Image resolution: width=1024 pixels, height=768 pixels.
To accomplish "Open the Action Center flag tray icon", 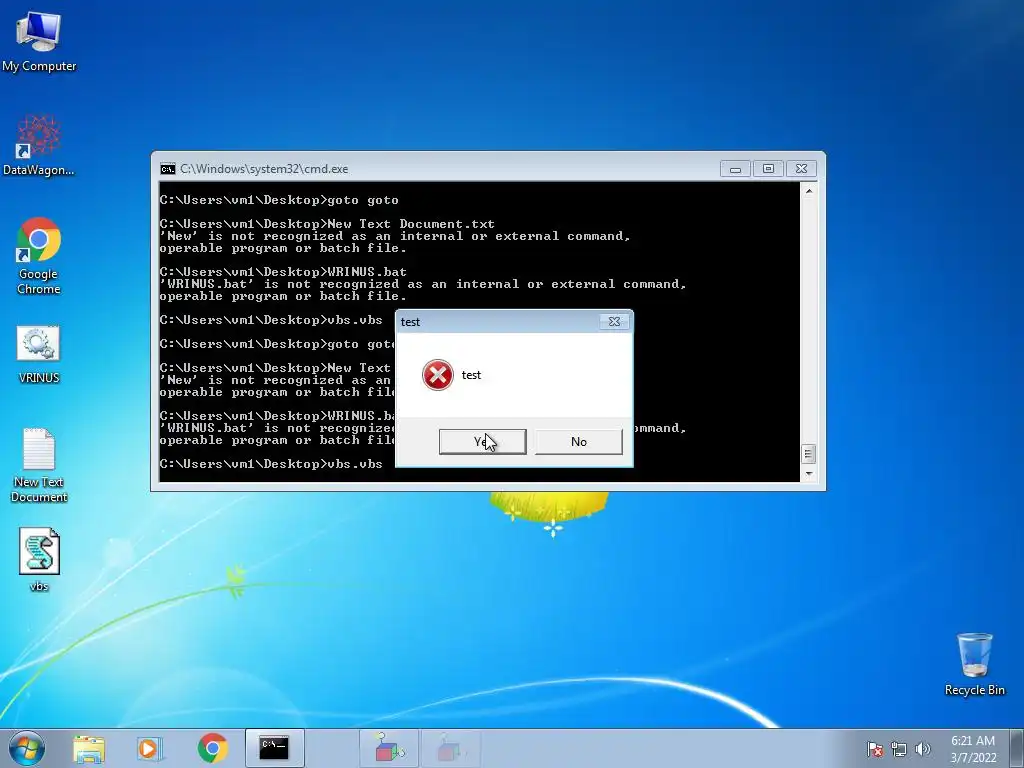I will click(875, 749).
